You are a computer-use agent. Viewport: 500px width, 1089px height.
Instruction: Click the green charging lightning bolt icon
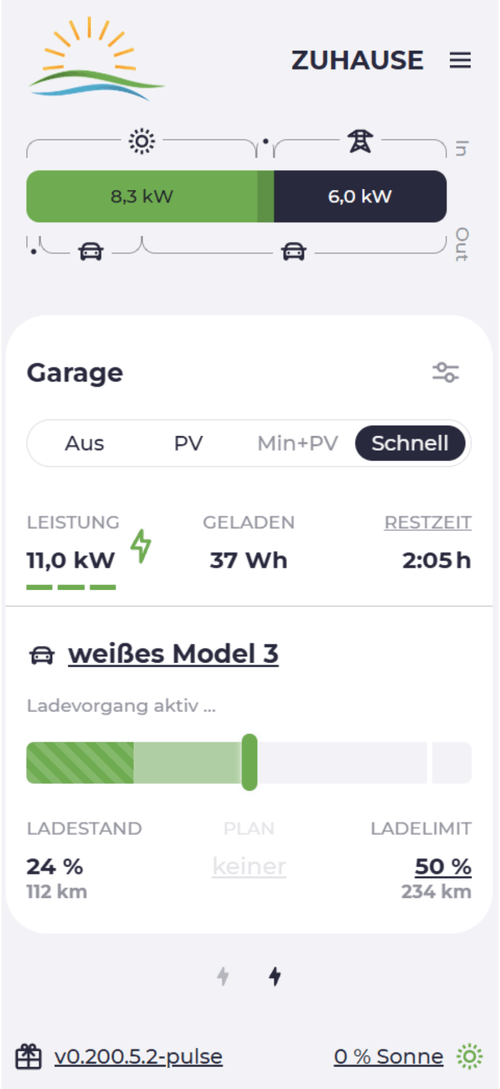point(141,546)
